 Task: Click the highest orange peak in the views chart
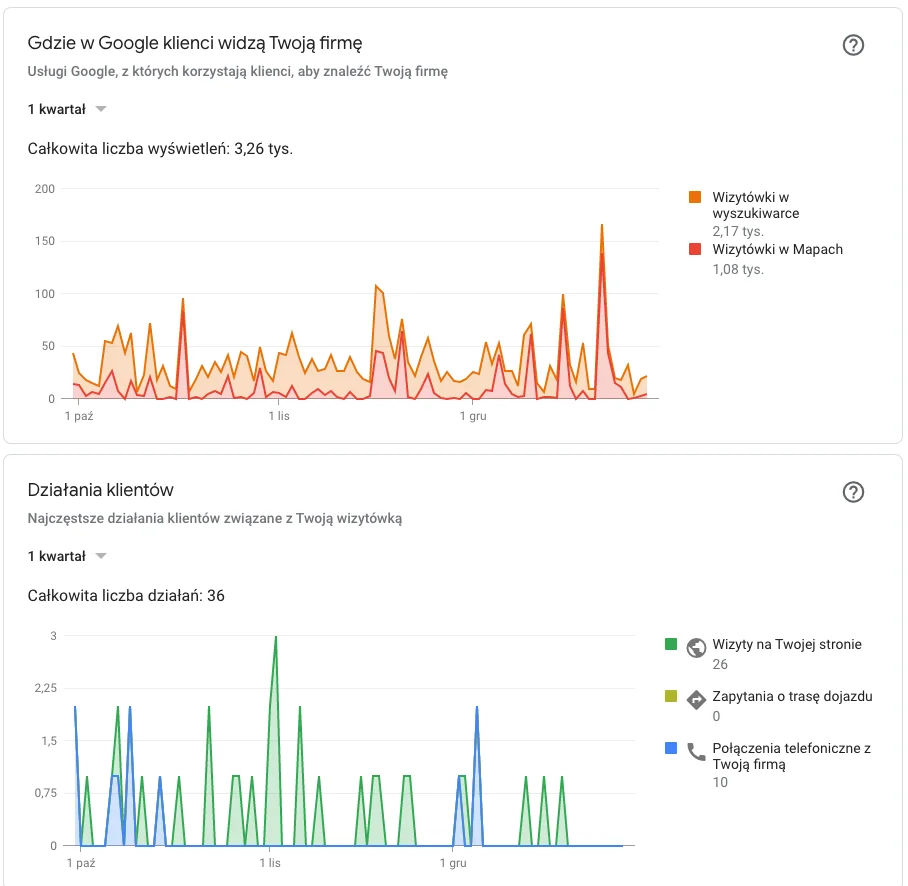tap(602, 226)
